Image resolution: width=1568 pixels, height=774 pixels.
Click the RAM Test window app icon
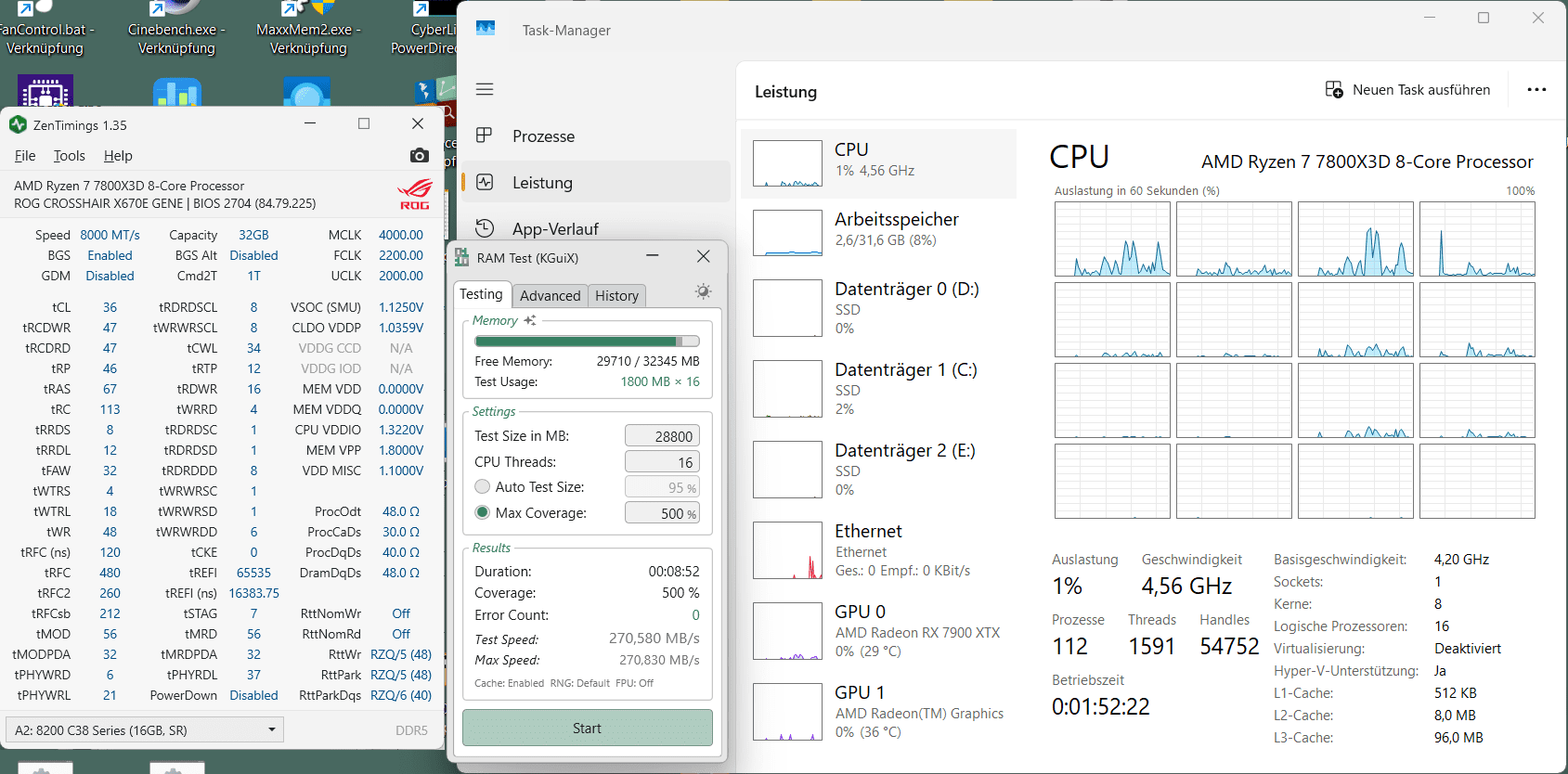[461, 257]
